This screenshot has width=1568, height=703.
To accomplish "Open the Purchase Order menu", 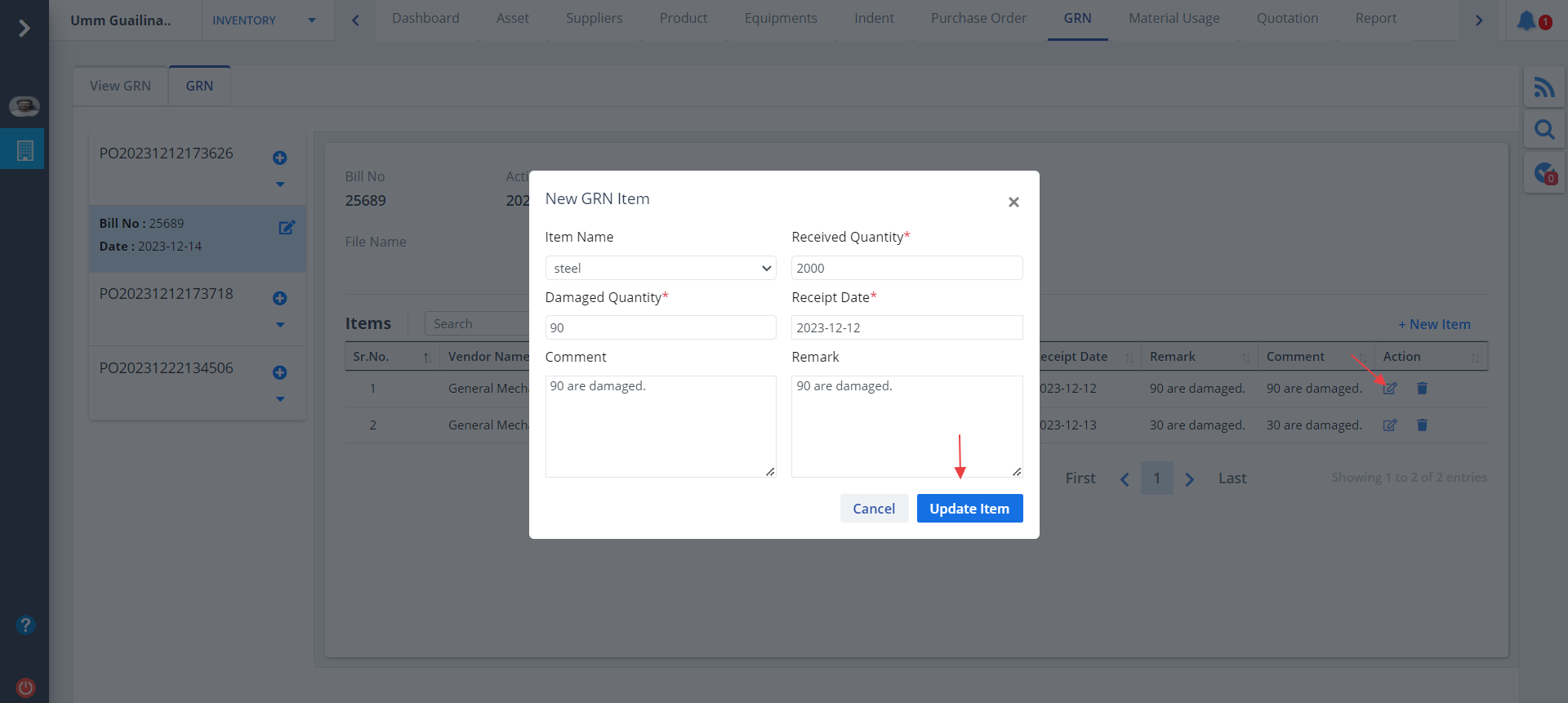I will (978, 18).
